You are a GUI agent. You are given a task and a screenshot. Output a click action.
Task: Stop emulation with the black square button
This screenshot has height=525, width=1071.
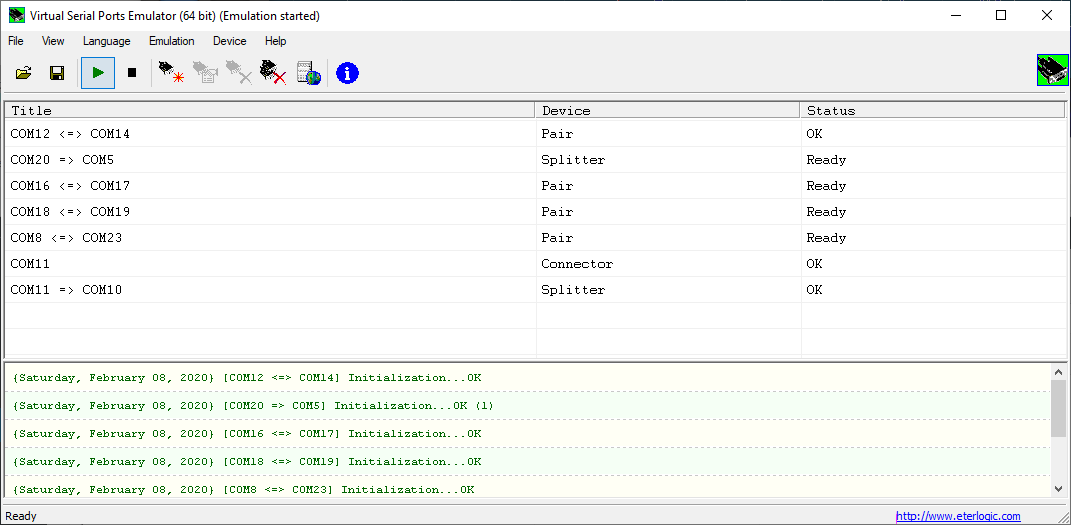tap(132, 72)
